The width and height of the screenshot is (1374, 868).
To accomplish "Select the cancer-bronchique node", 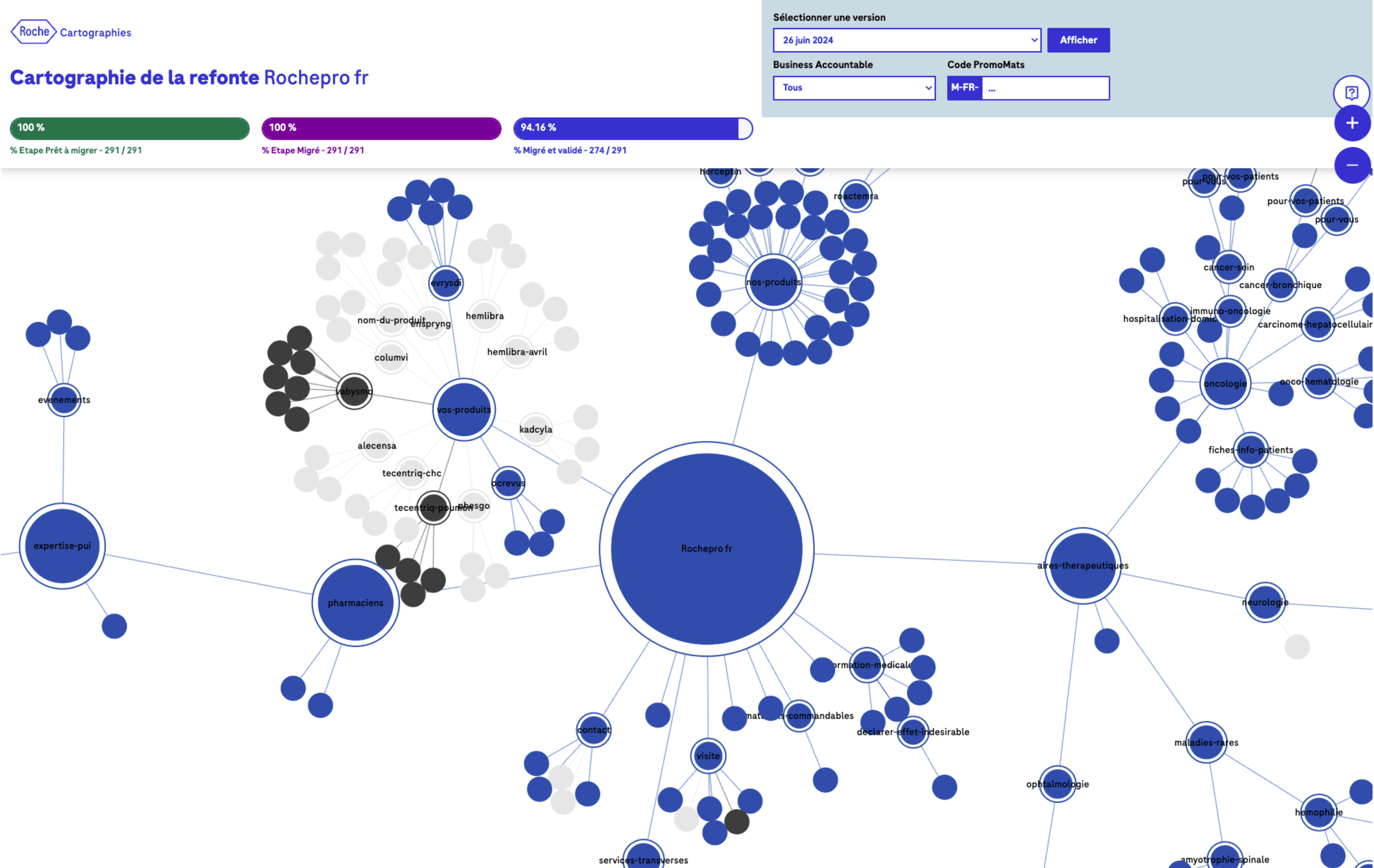I will point(1280,285).
